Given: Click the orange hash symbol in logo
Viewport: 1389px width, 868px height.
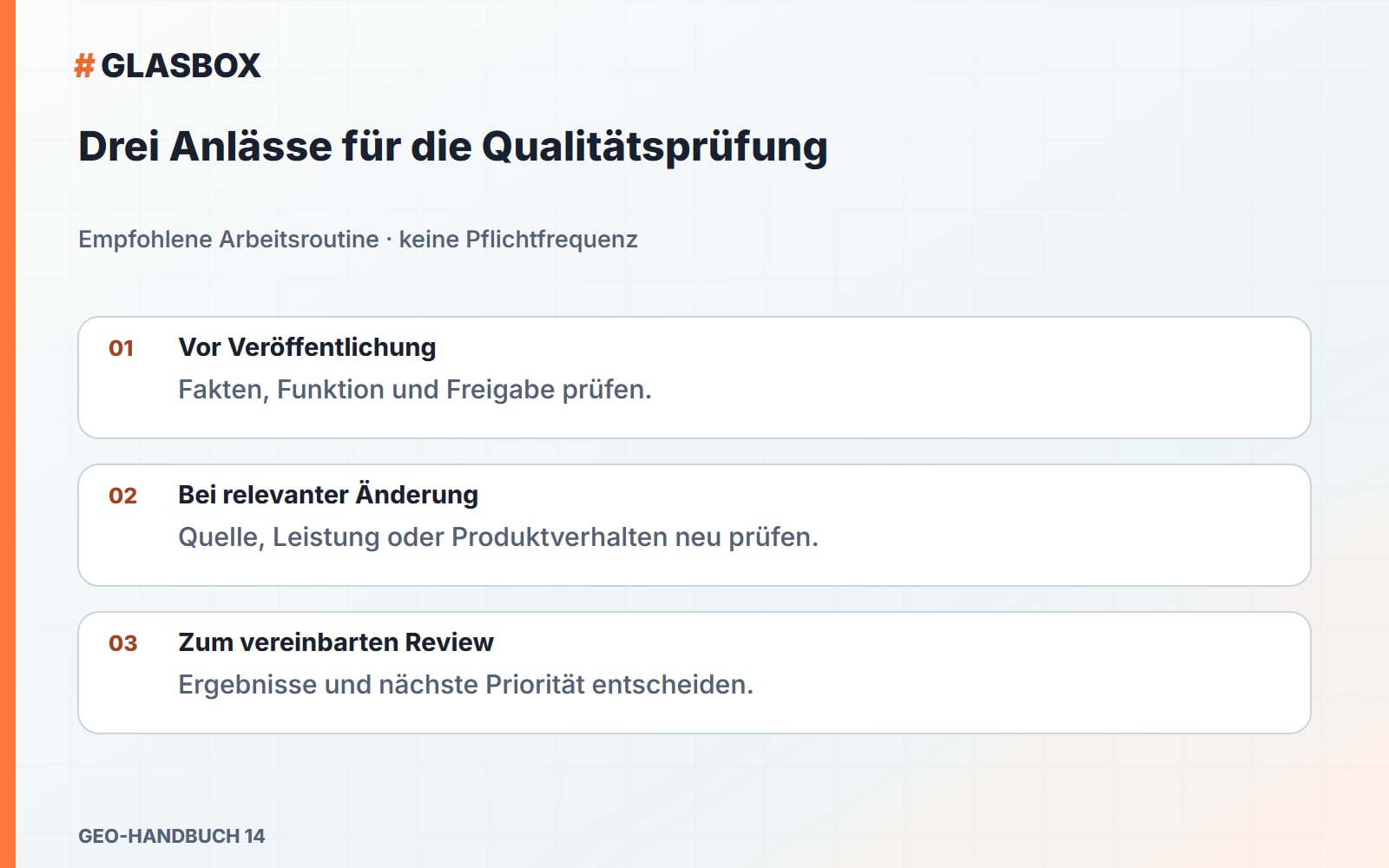Looking at the screenshot, I should (84, 66).
